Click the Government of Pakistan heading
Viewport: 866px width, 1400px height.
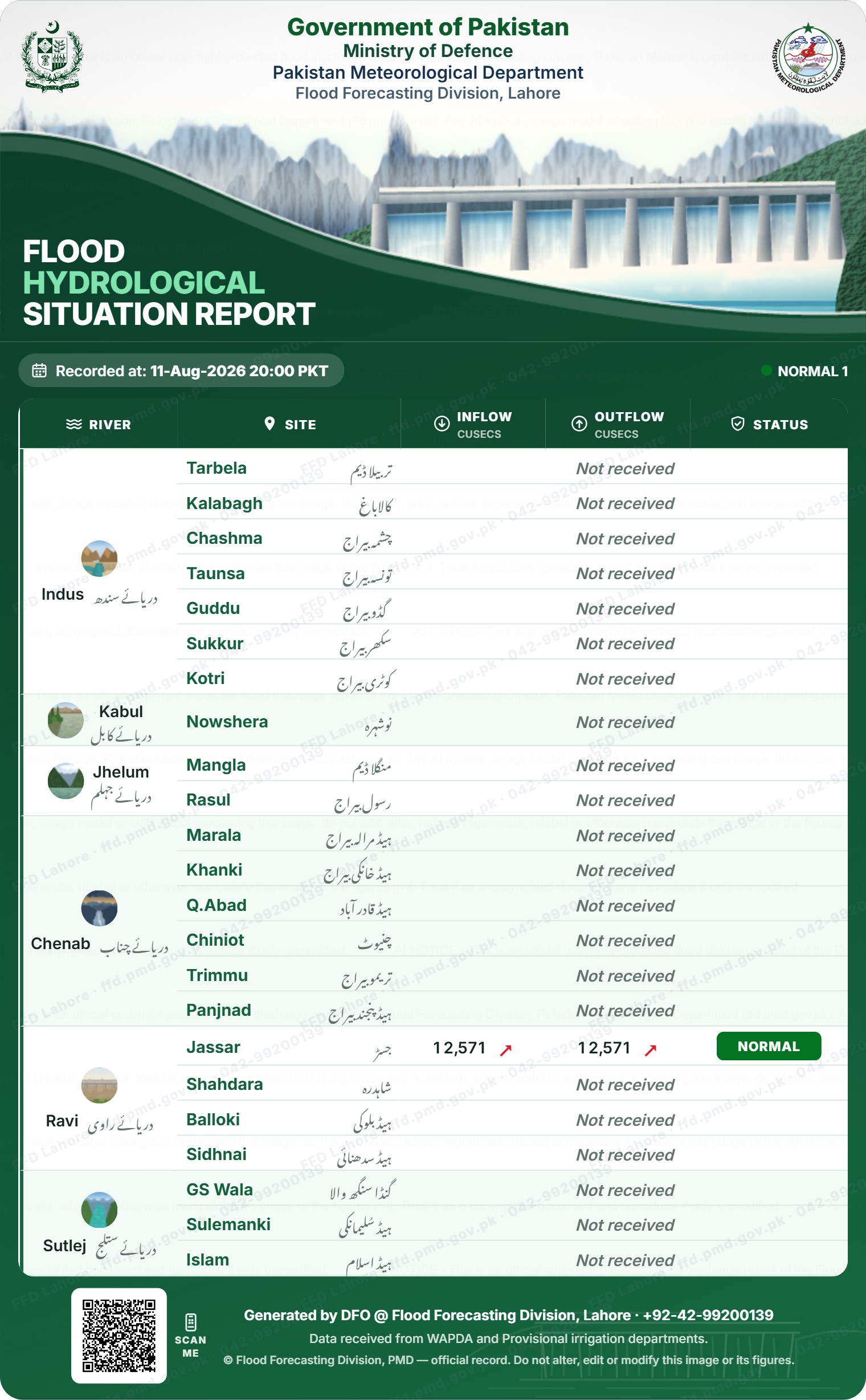click(x=428, y=27)
